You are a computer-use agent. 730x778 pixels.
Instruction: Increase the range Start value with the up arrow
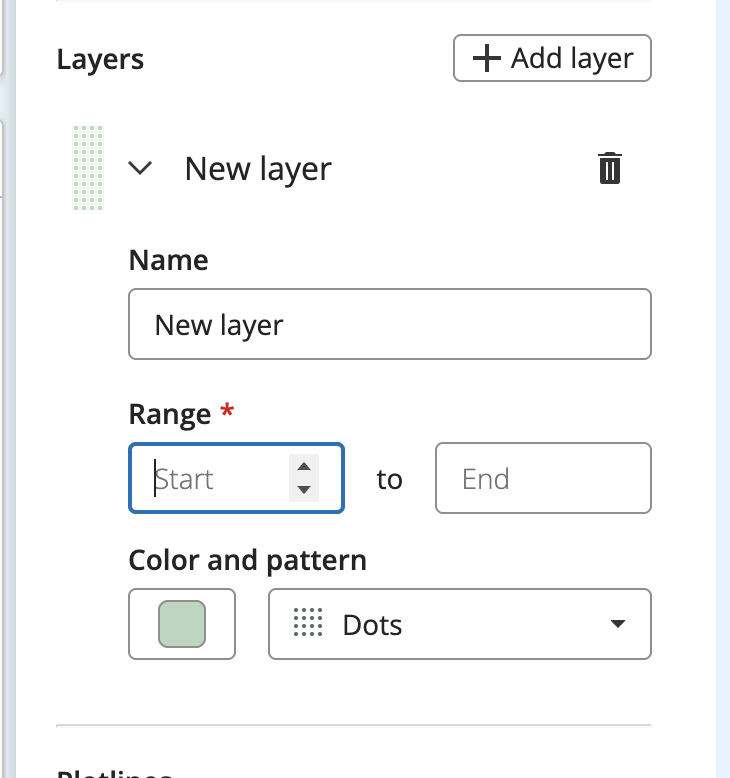(304, 466)
